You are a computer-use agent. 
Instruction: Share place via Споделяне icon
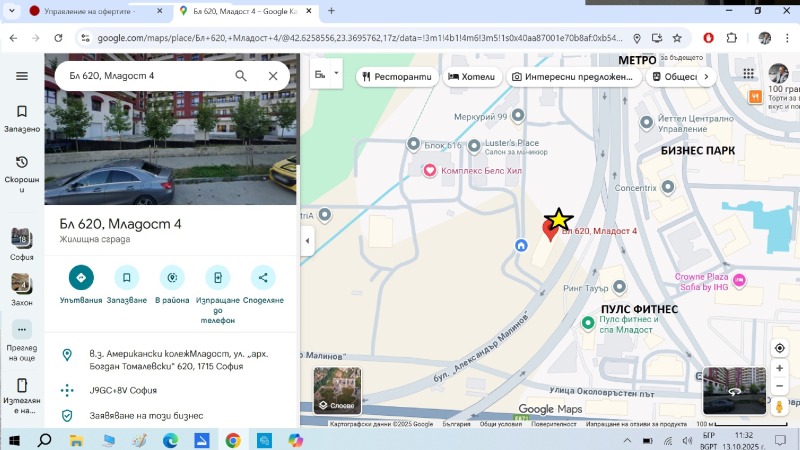coord(263,277)
